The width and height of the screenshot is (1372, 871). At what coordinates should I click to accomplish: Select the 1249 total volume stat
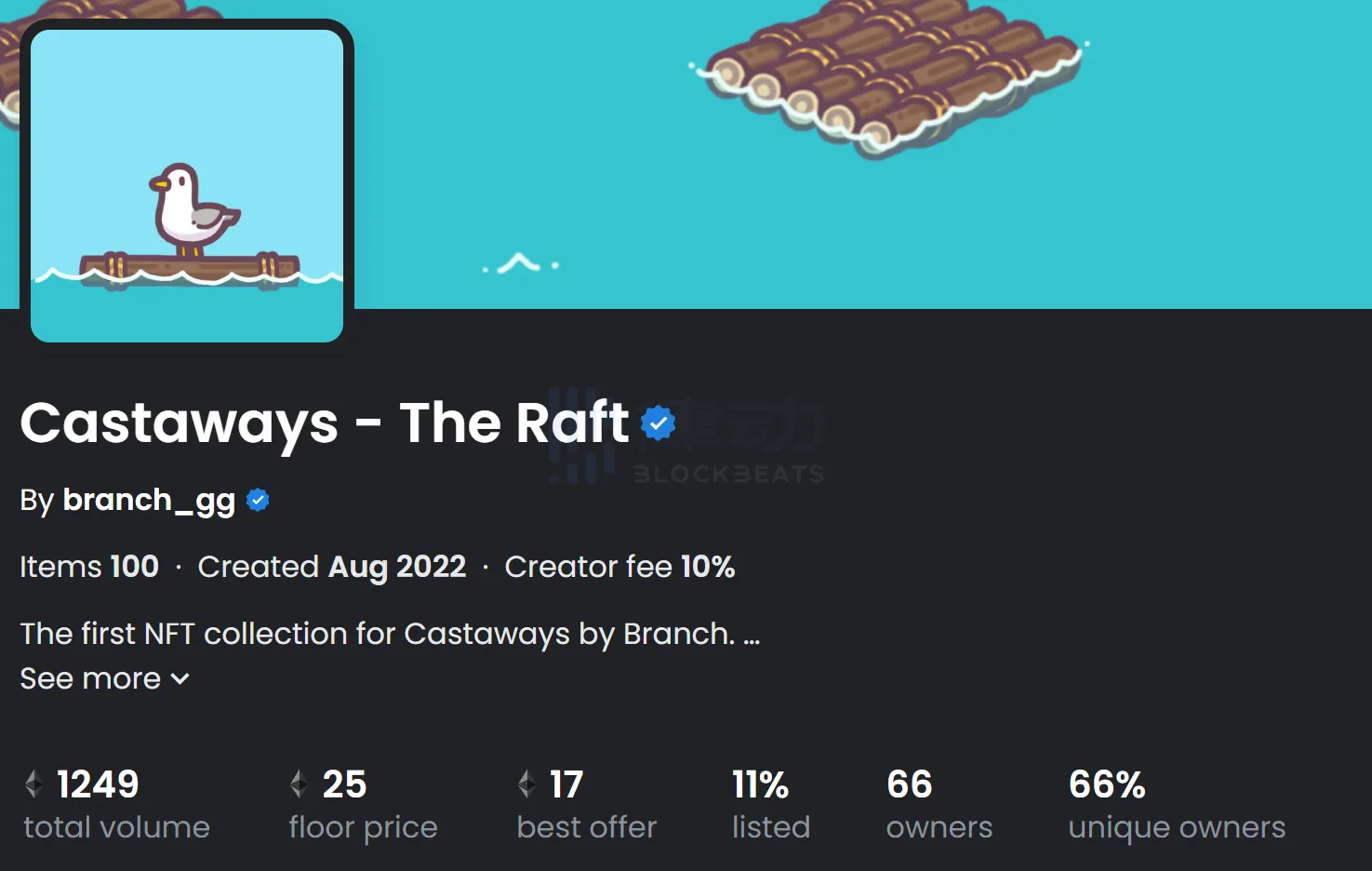pyautogui.click(x=98, y=784)
